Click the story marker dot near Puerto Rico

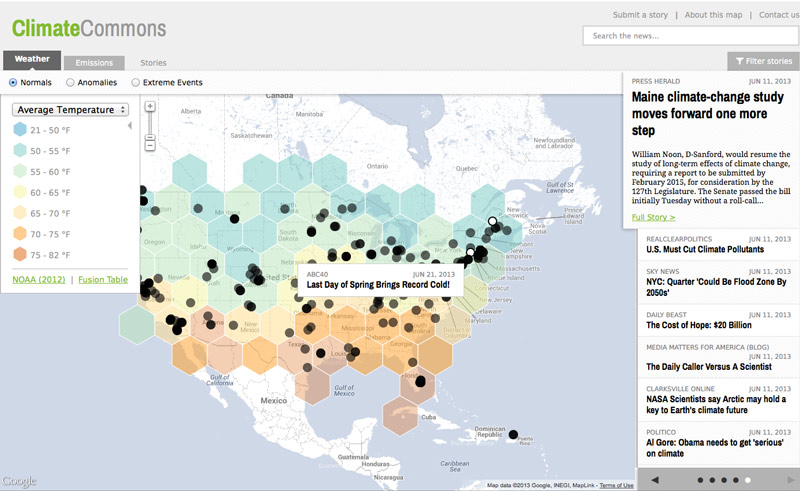point(513,434)
